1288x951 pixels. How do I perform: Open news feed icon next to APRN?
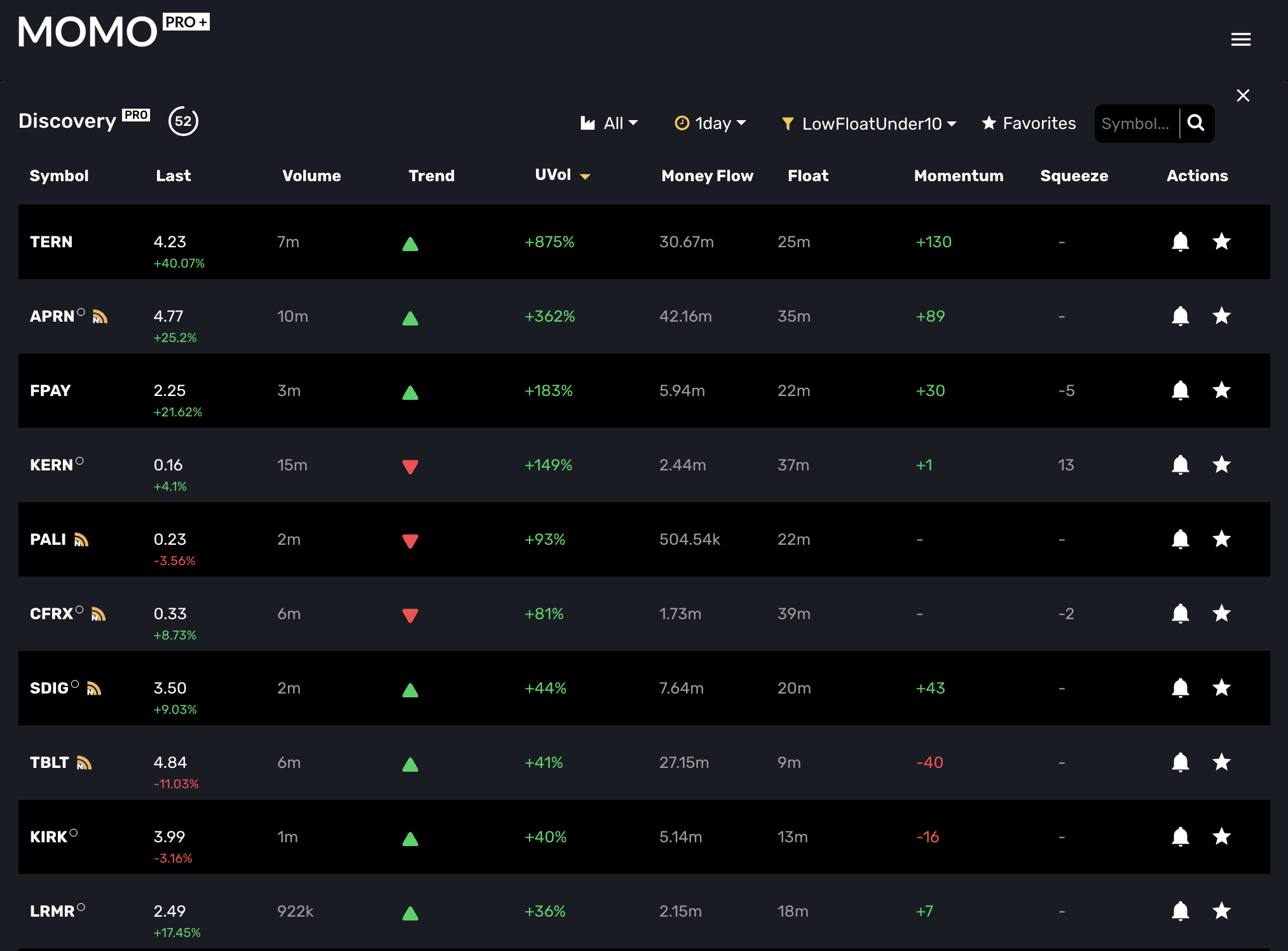coord(100,317)
